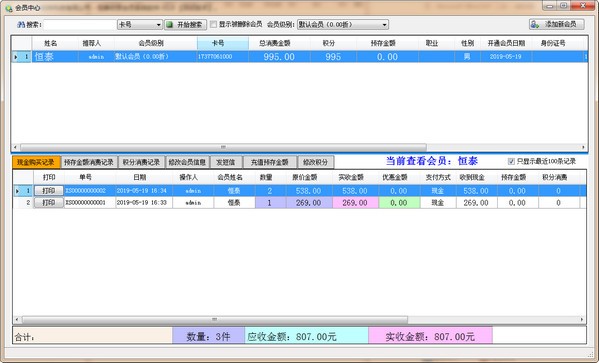This screenshot has width=599, height=363.
Task: Click the pink 实收金额 cell 269.00
Action: pos(355,203)
